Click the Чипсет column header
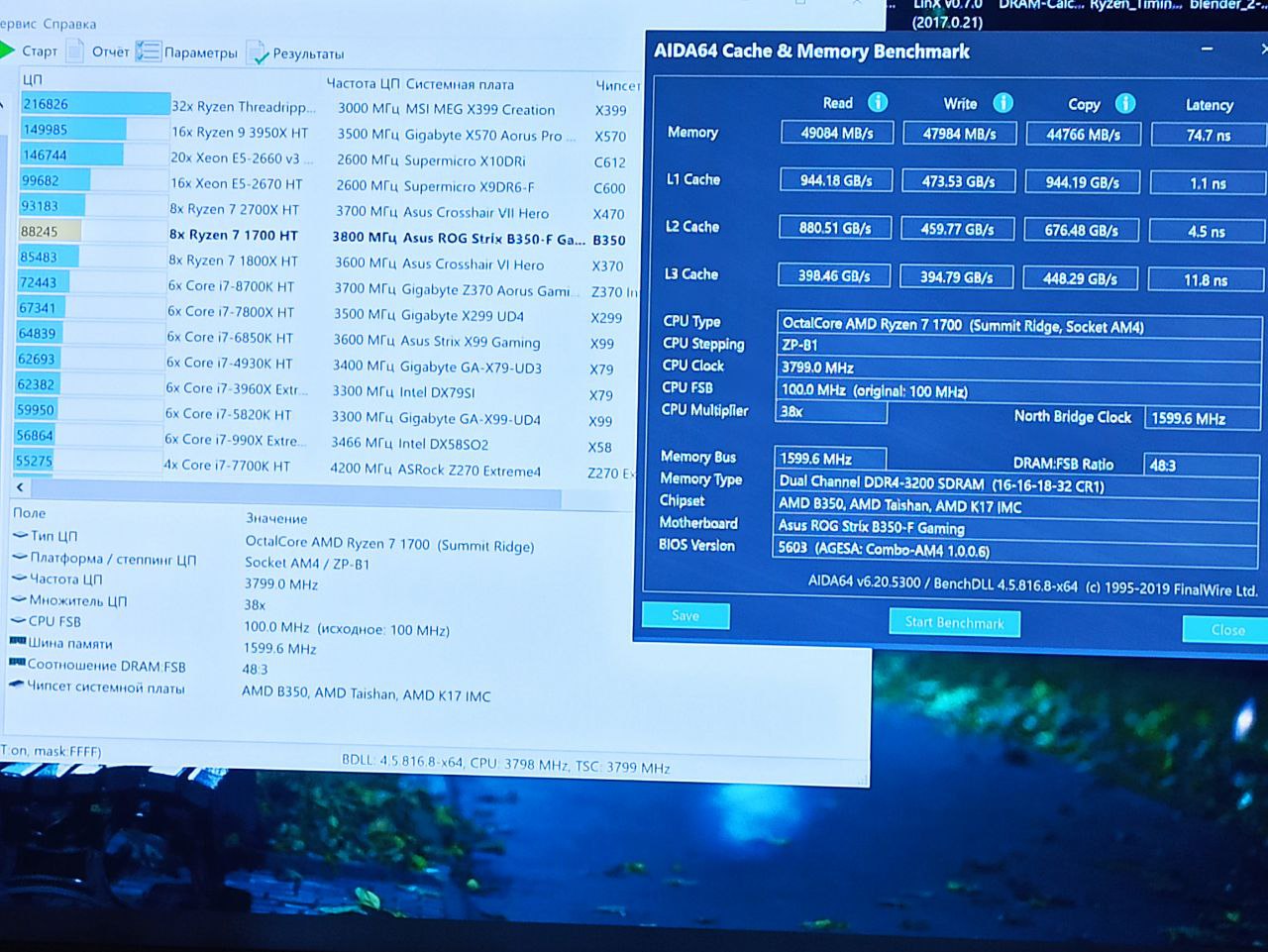 pyautogui.click(x=617, y=85)
